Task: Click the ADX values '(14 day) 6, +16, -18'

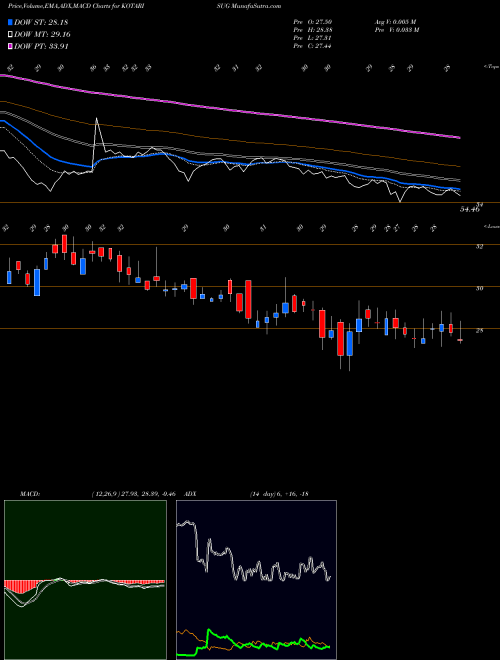Action: pyautogui.click(x=279, y=494)
